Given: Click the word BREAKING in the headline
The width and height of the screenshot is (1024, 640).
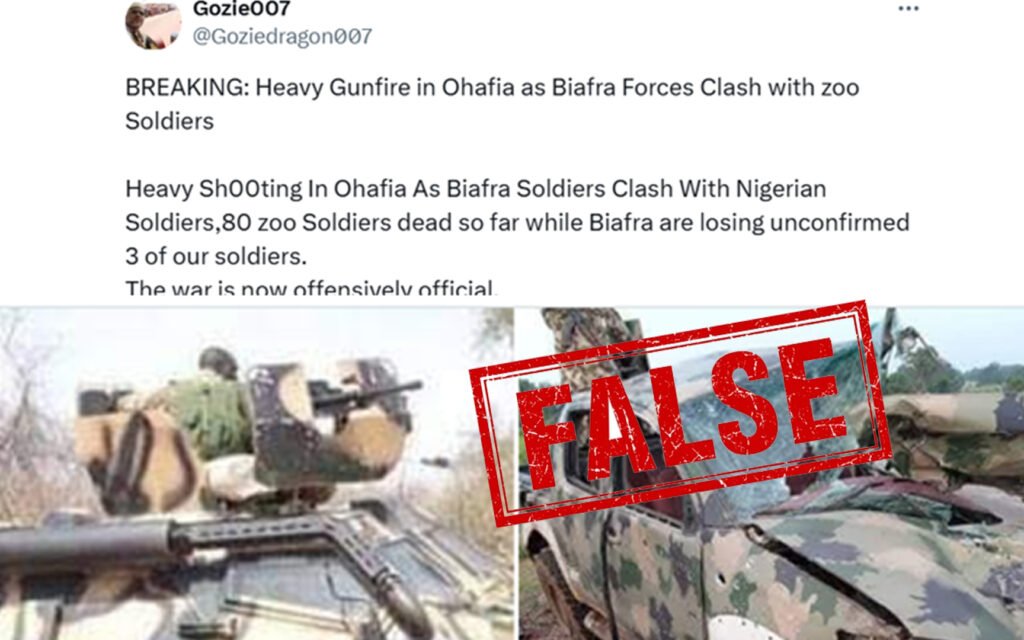Looking at the screenshot, I should pyautogui.click(x=187, y=87).
